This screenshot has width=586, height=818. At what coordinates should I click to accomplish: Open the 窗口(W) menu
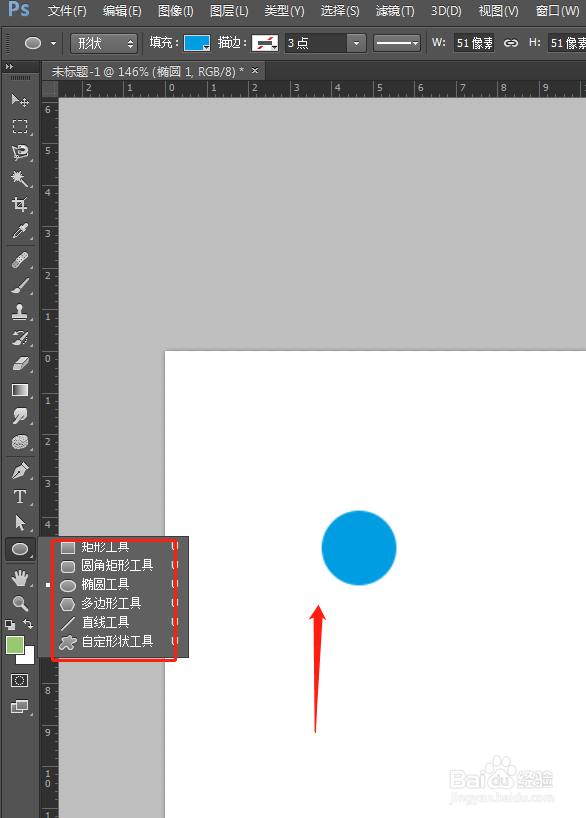[x=557, y=11]
